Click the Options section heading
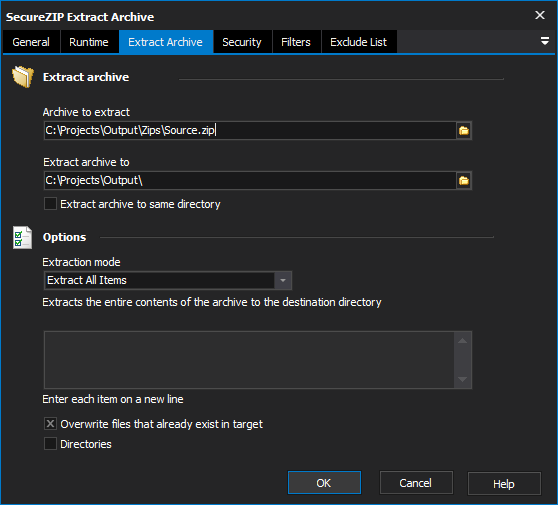Screen dimensions: 558x505 [64, 237]
